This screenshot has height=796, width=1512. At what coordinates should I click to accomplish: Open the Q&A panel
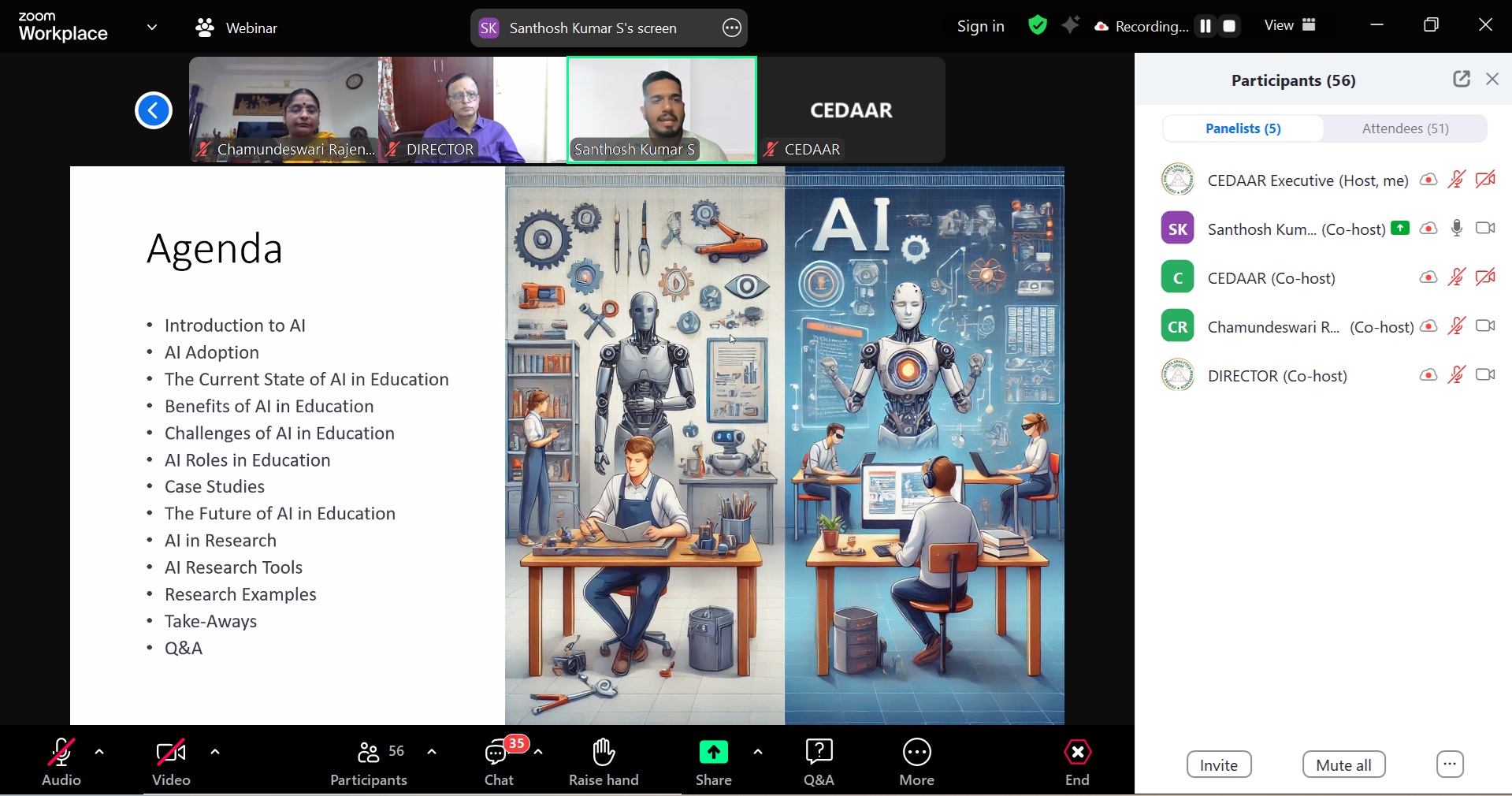pos(819,762)
